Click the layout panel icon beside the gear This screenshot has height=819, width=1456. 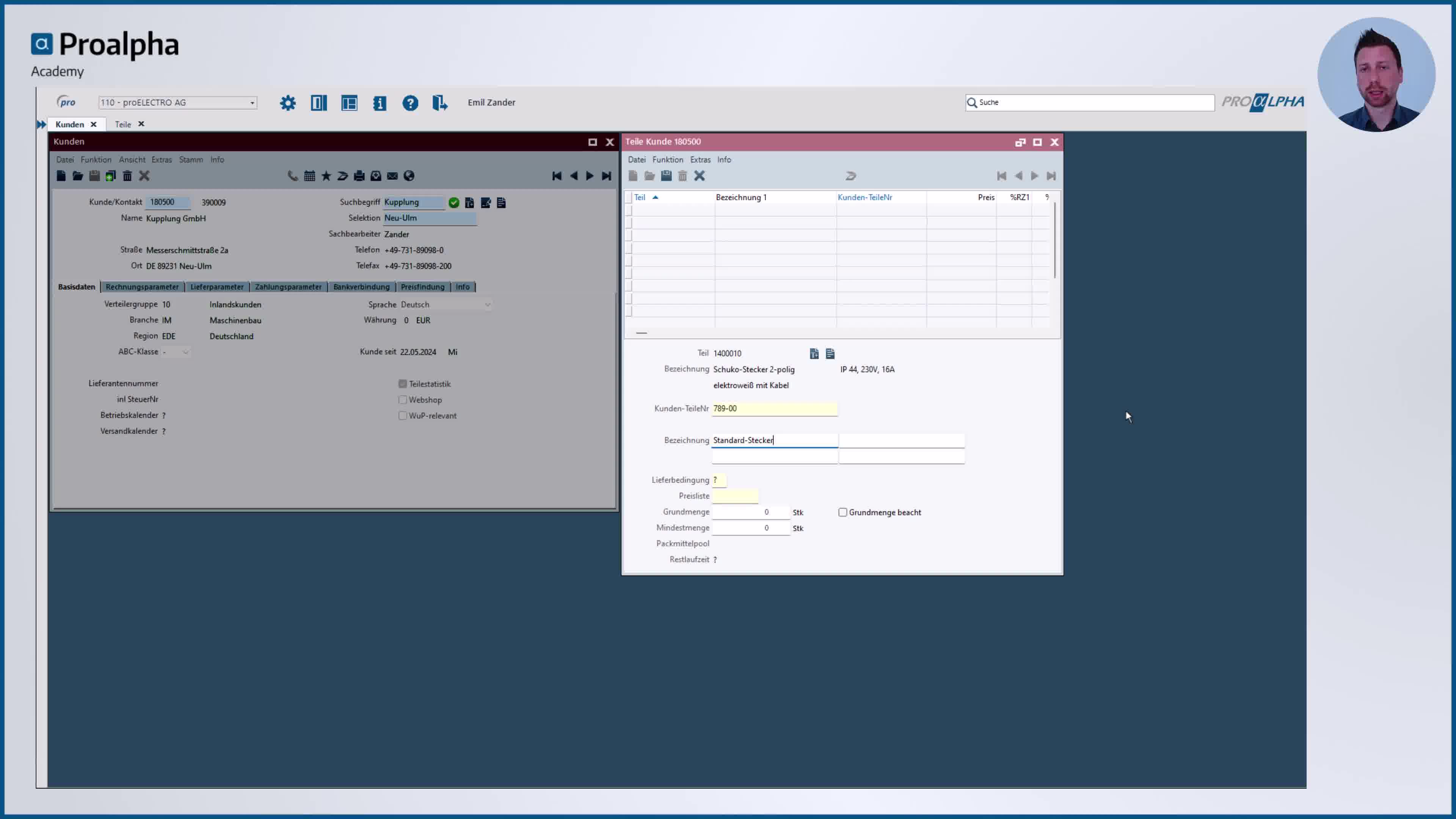click(319, 103)
